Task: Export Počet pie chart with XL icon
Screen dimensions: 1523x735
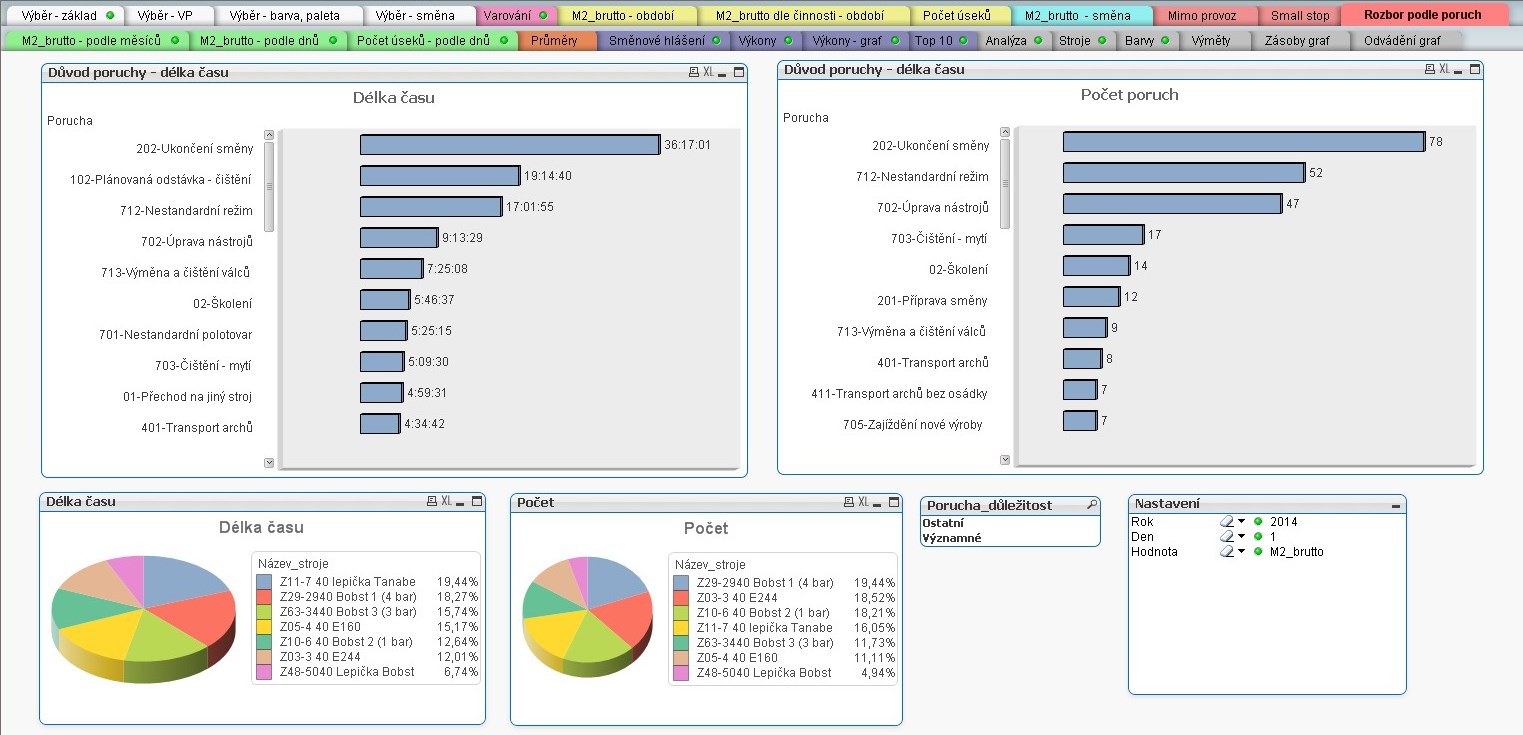Action: click(864, 501)
